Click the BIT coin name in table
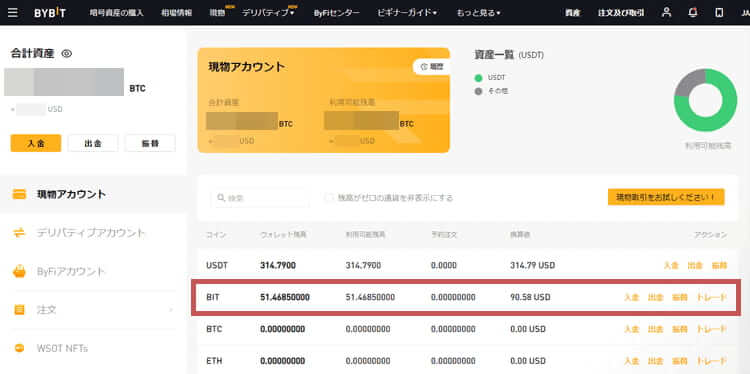The image size is (750, 374). [x=212, y=297]
